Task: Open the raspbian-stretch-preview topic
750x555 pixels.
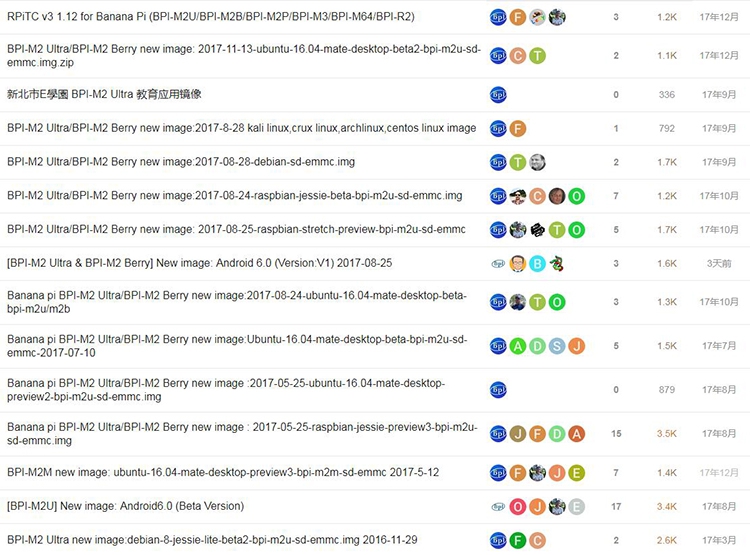Action: click(236, 229)
